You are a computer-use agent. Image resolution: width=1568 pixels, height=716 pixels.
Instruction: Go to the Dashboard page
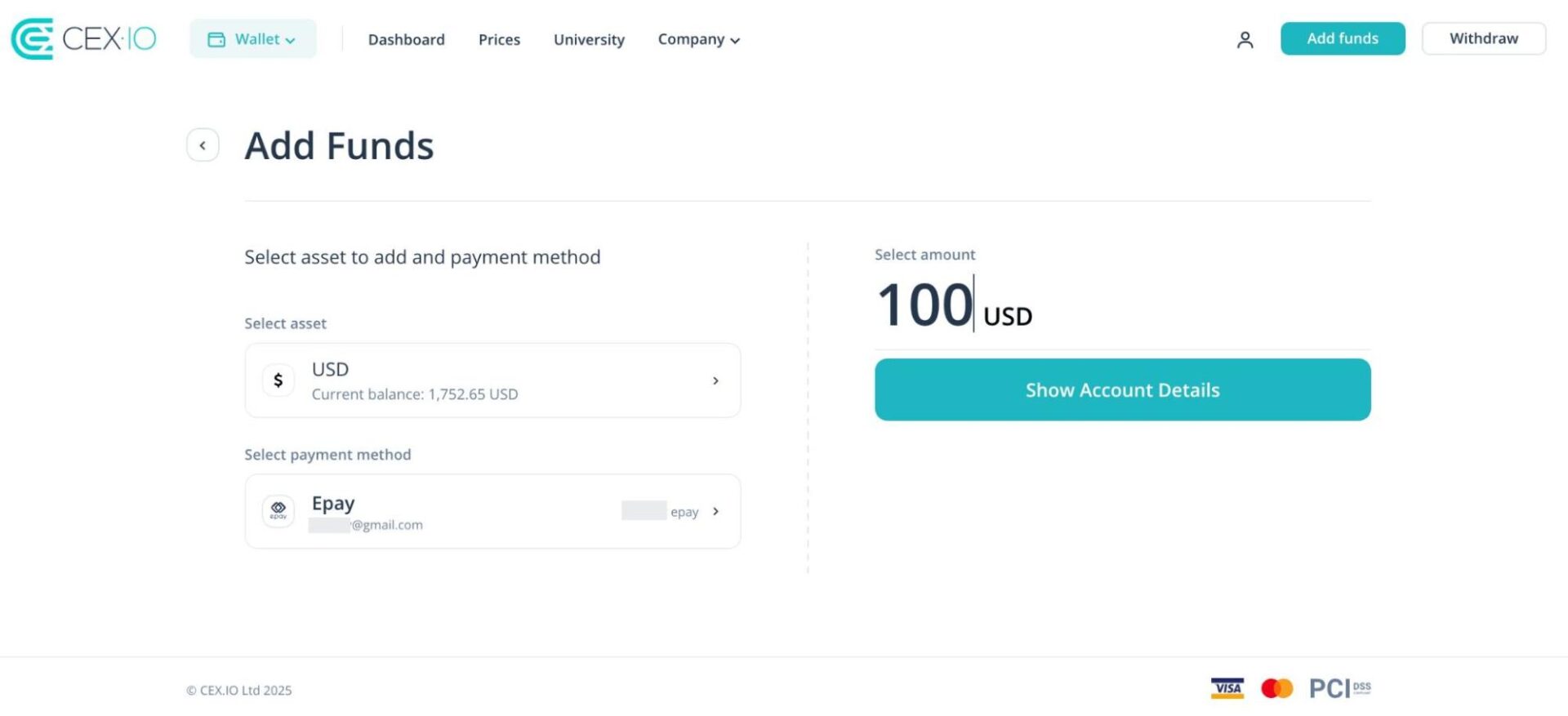(406, 39)
